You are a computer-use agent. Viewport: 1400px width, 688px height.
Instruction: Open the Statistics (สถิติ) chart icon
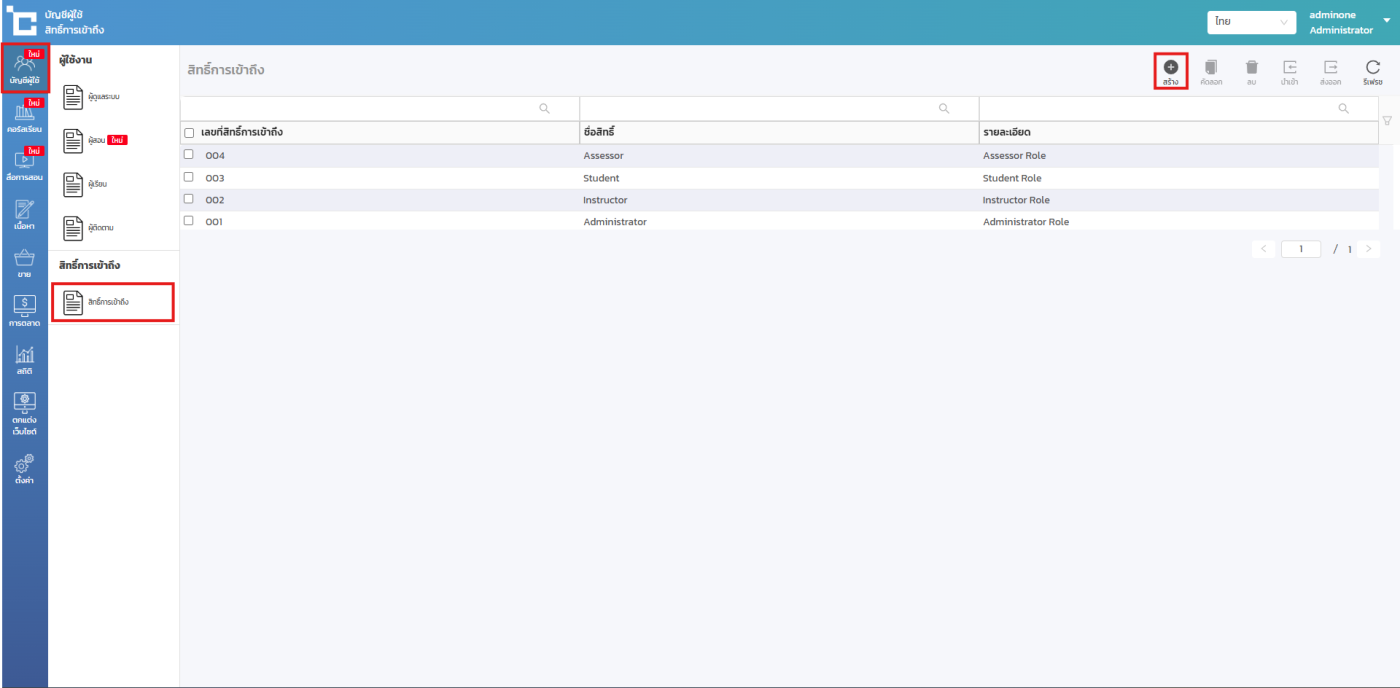click(x=24, y=360)
